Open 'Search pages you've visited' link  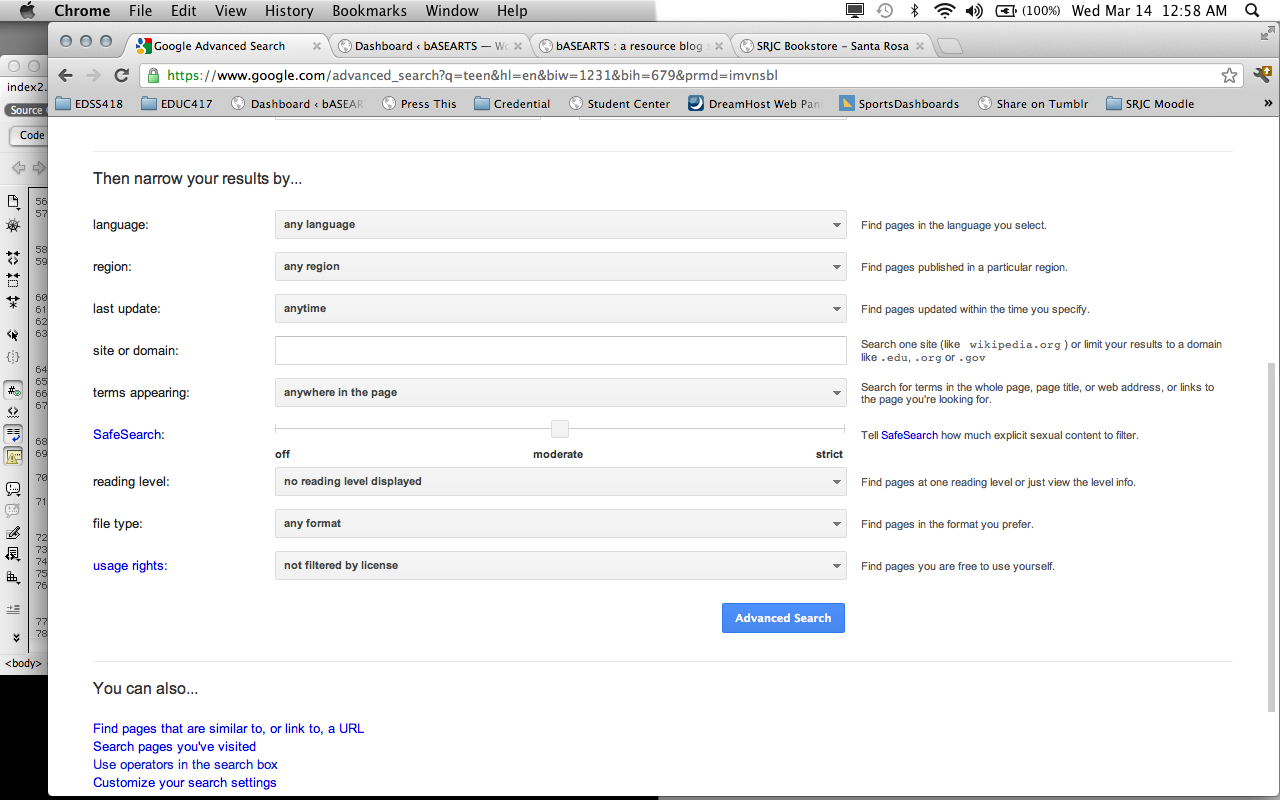click(174, 747)
